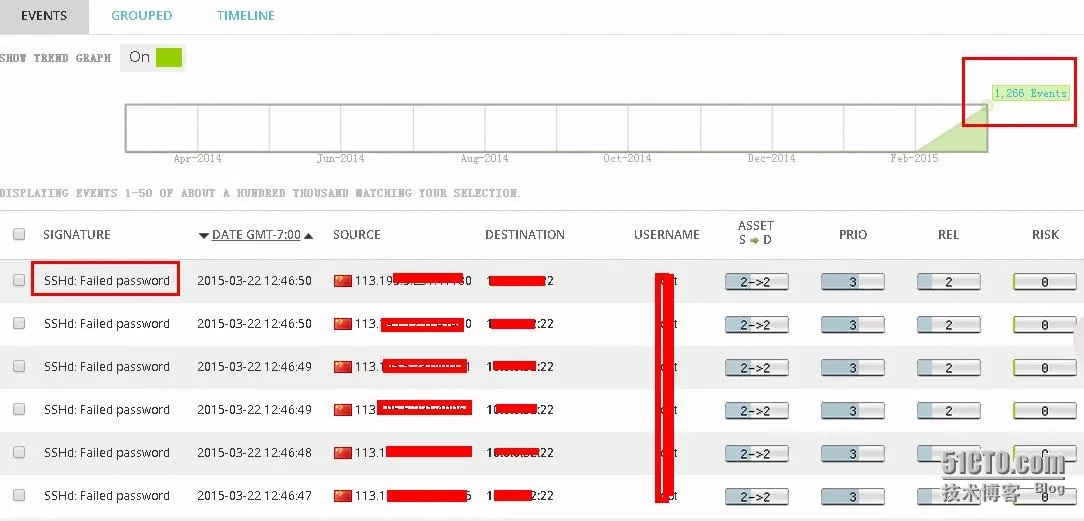Click the DESTINATION column header
1084x521 pixels.
pos(525,235)
